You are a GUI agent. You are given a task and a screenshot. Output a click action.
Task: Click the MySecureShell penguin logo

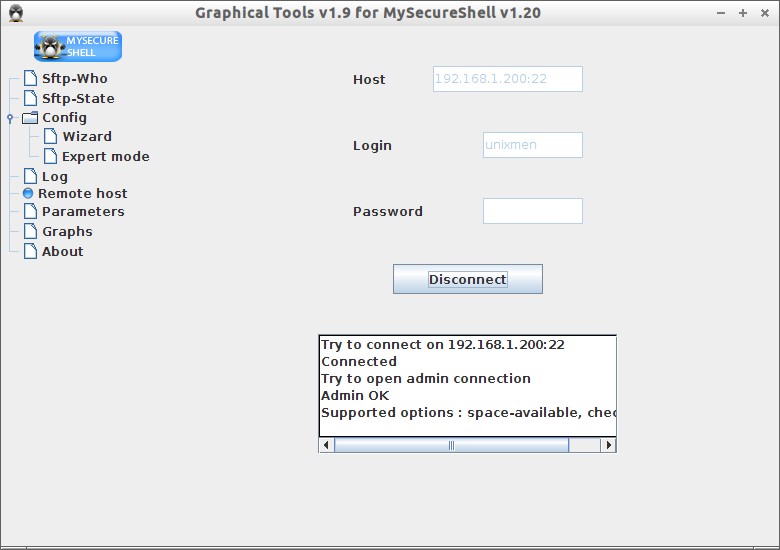78,46
